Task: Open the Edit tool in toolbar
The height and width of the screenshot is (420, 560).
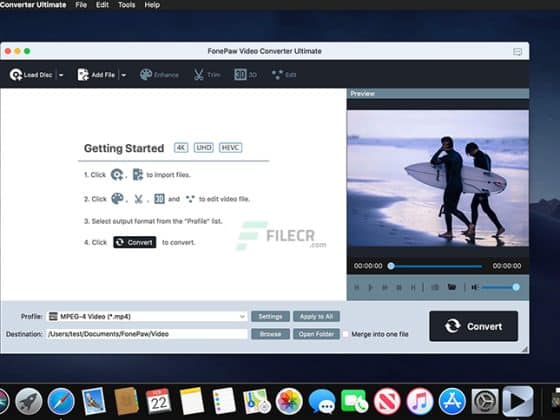Action: 284,75
